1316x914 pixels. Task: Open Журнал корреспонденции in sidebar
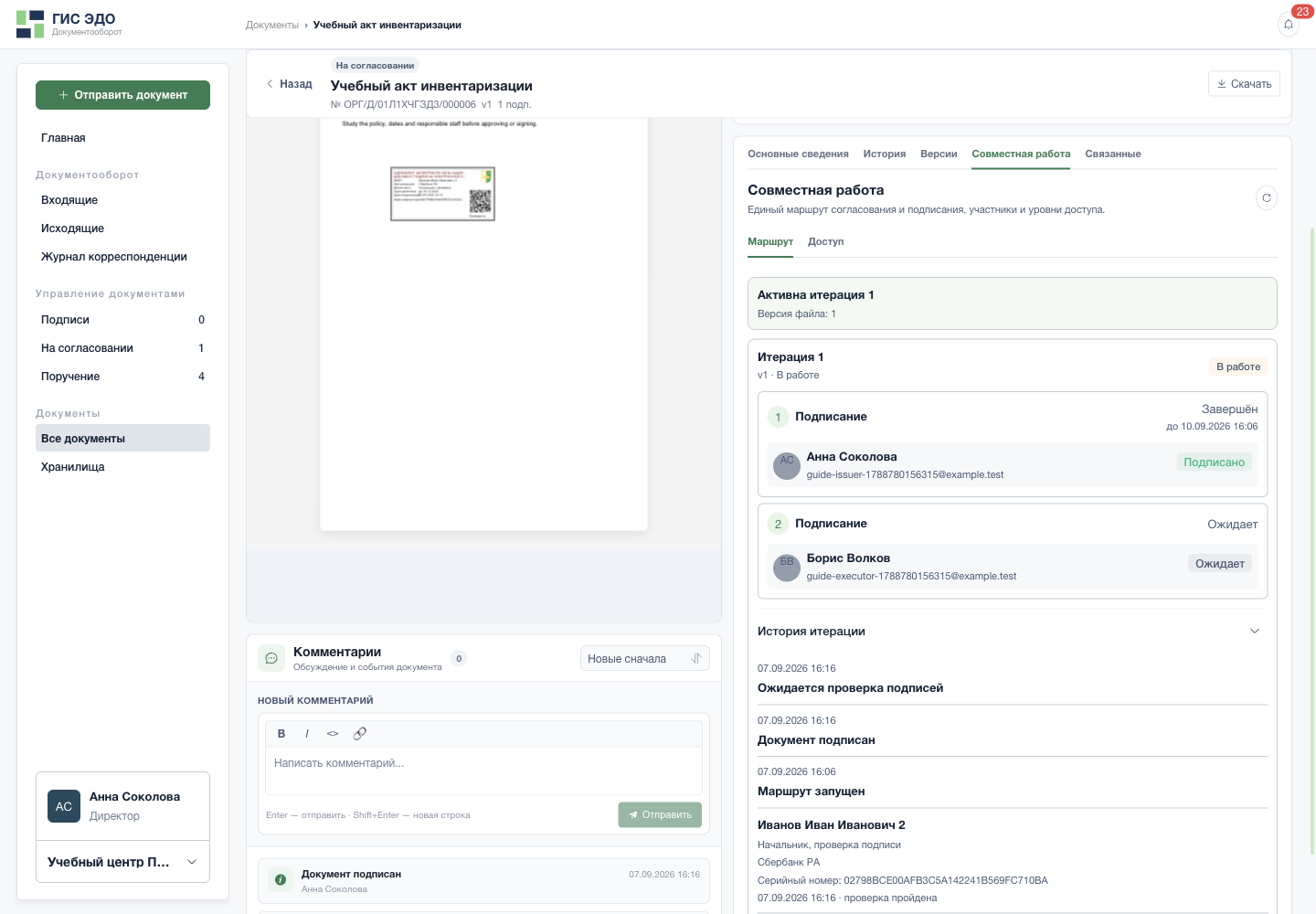(122, 257)
